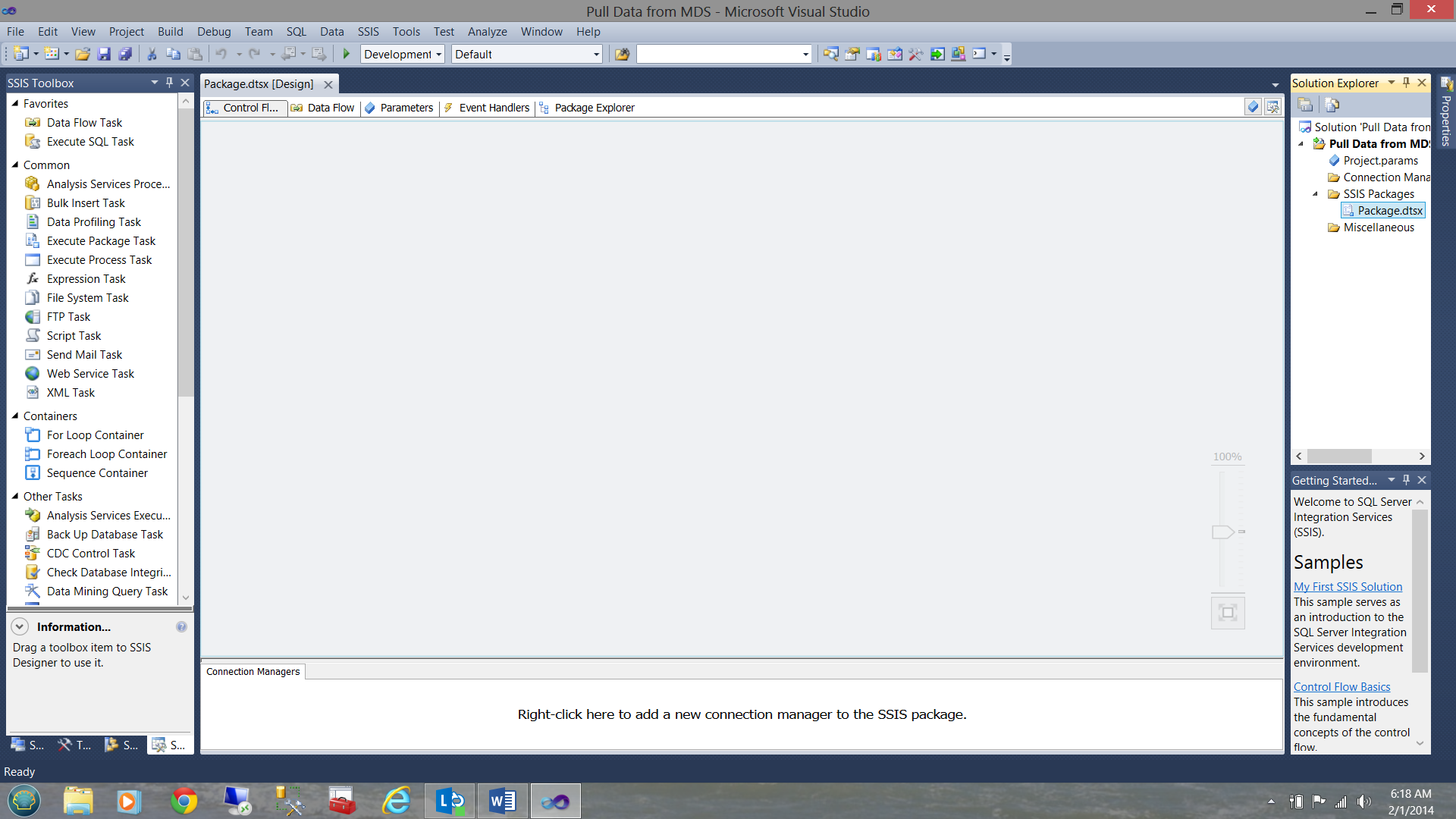The image size is (1456, 819).
Task: Click the zoom-to-fit icon on design surface
Action: (1228, 613)
